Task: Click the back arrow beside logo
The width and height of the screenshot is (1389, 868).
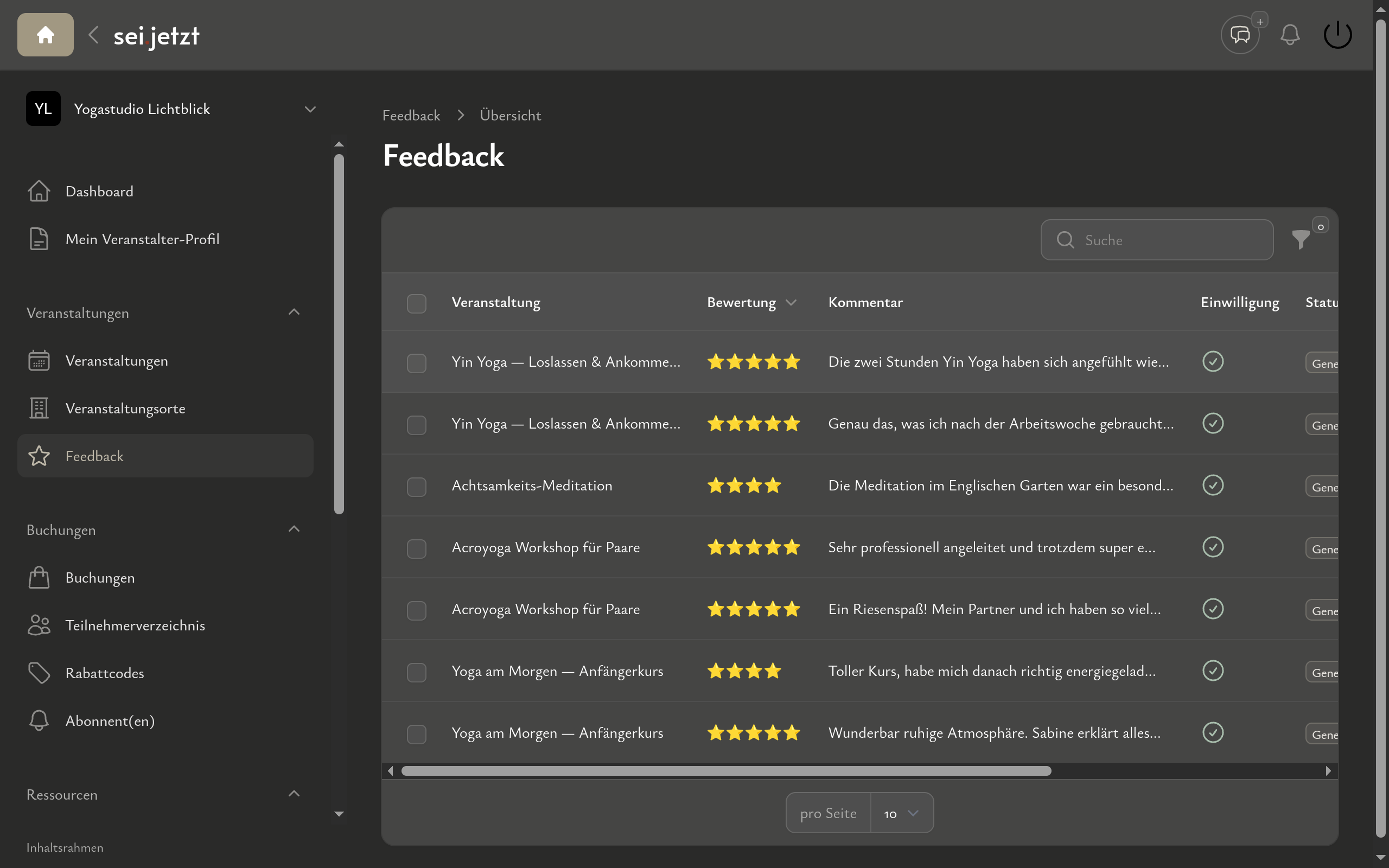Action: tap(93, 35)
